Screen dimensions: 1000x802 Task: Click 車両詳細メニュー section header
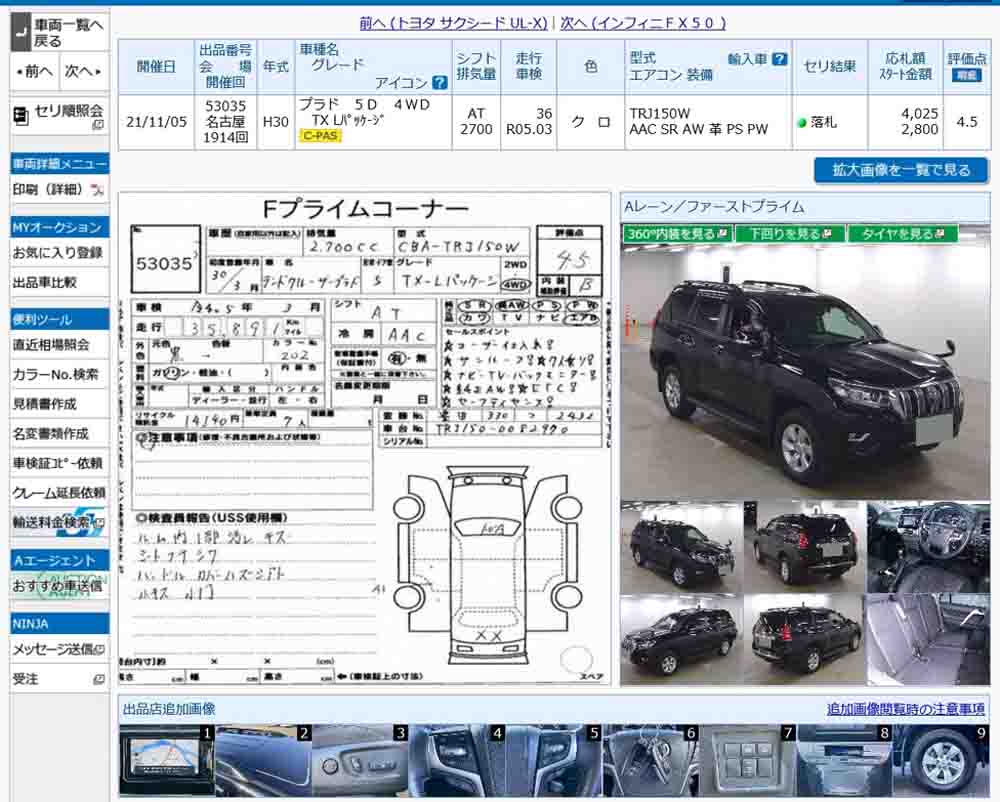pyautogui.click(x=60, y=164)
